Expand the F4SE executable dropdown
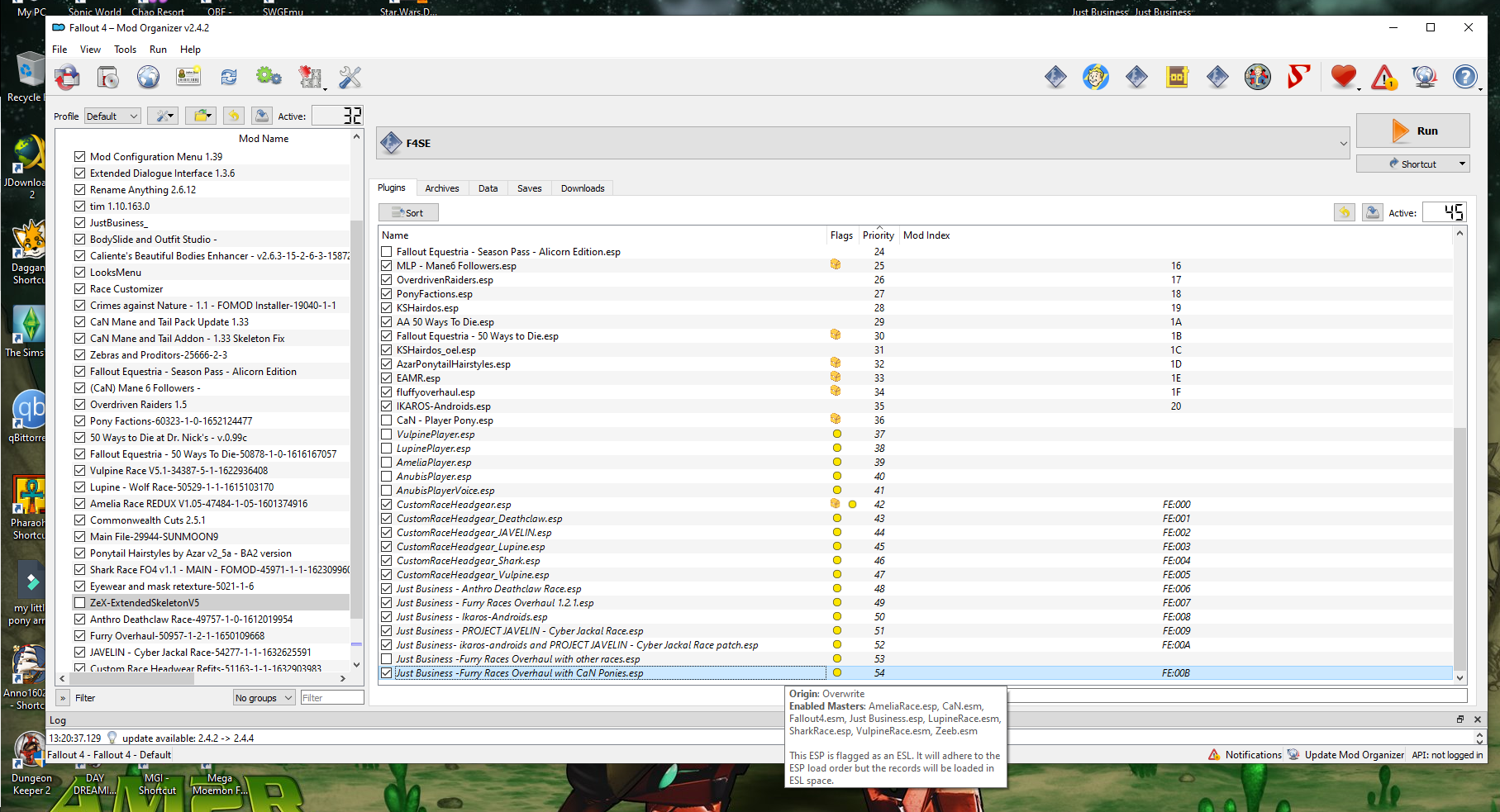Image resolution: width=1500 pixels, height=812 pixels. [864, 143]
